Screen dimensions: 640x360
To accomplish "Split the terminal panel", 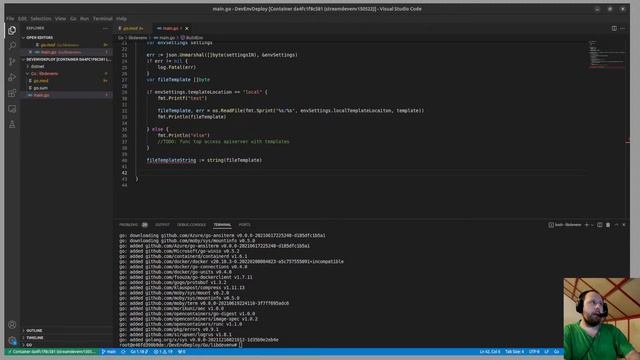I will click(x=600, y=225).
